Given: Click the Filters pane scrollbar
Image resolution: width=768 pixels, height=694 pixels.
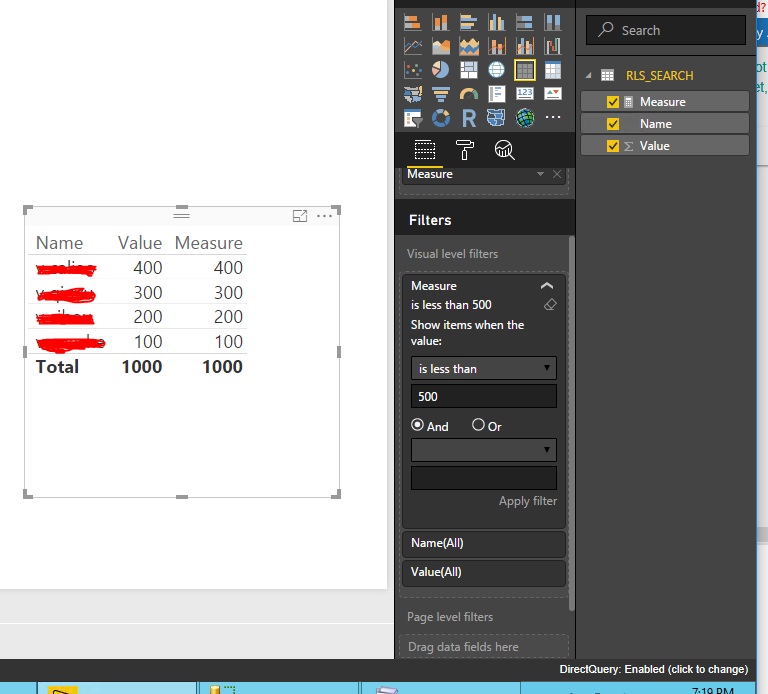Looking at the screenshot, I should 571,424.
